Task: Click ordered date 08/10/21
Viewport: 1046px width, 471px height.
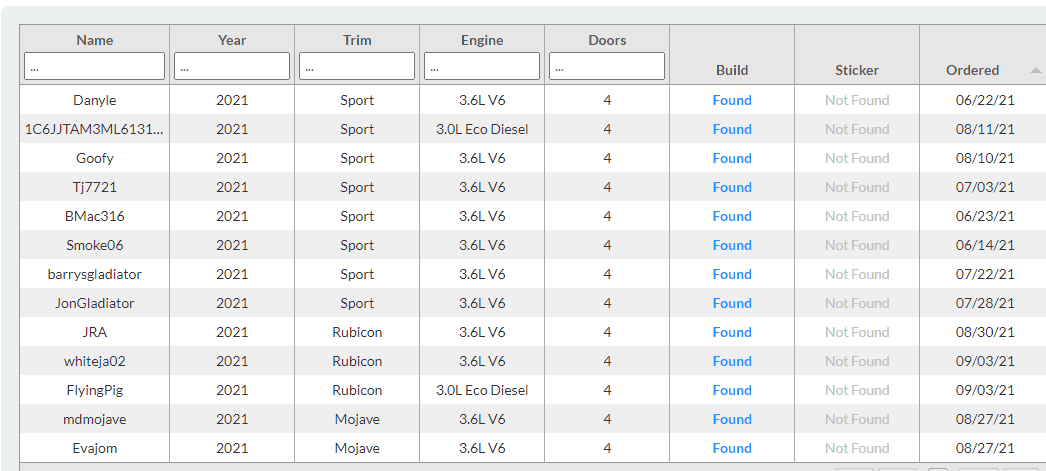Action: pos(985,158)
